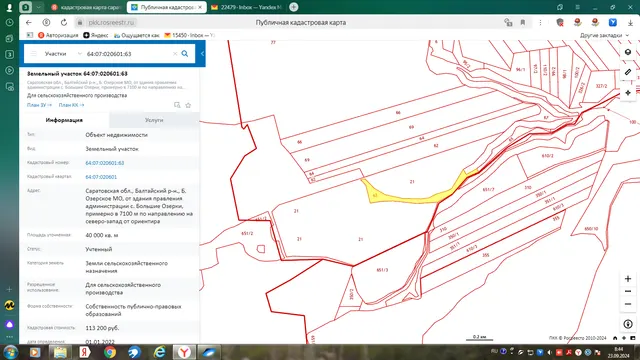
Task: Switch to Yandex Mail Inbox browser tab
Action: point(246,7)
